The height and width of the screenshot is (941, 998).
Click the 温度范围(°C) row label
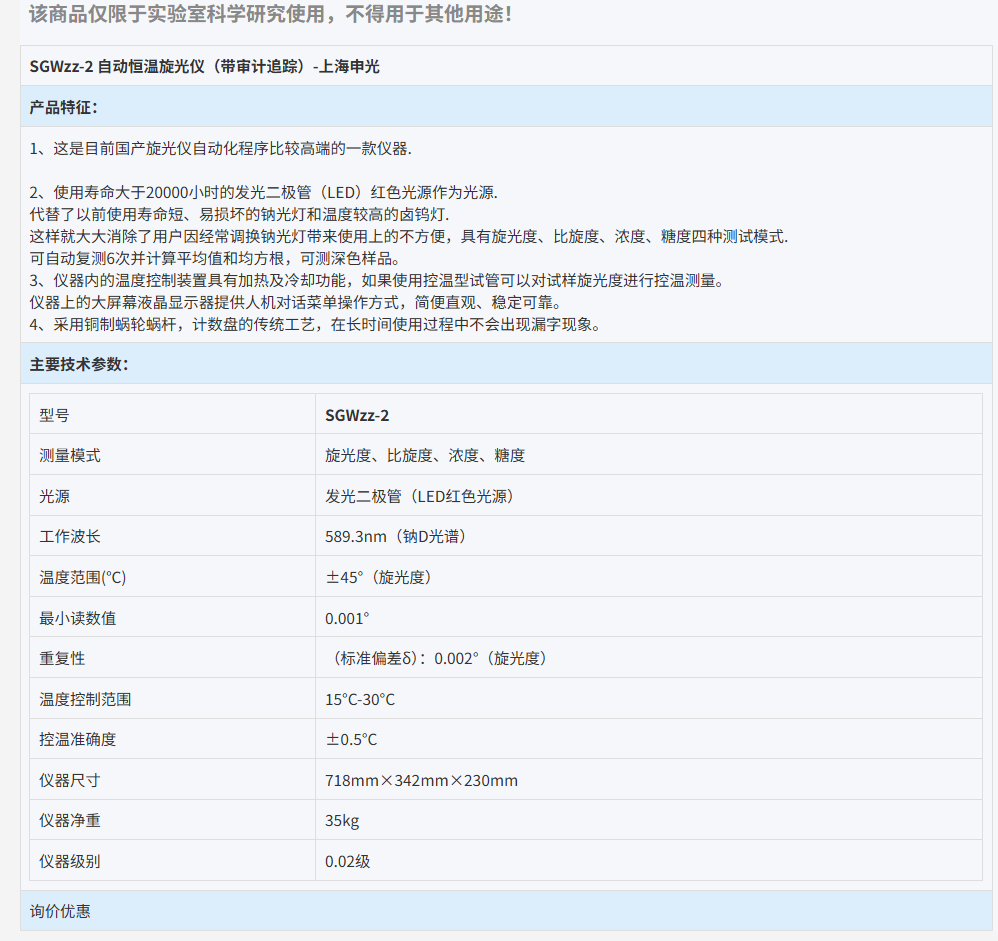pos(83,577)
